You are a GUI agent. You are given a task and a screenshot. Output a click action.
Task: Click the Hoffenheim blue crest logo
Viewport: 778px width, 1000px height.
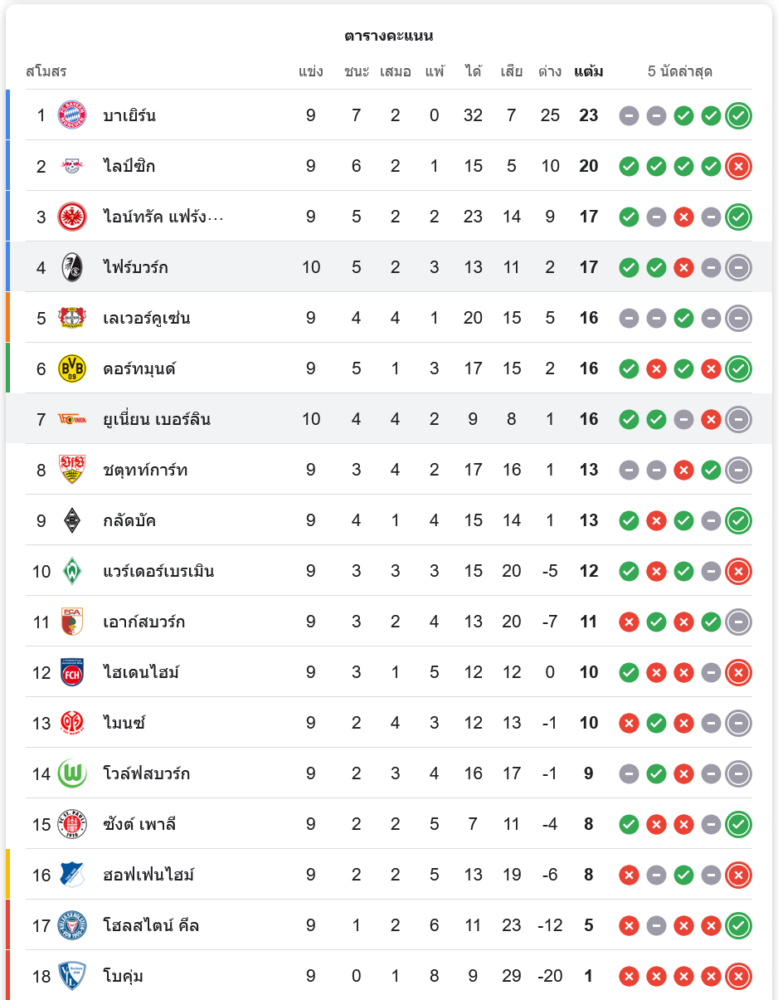(x=72, y=874)
